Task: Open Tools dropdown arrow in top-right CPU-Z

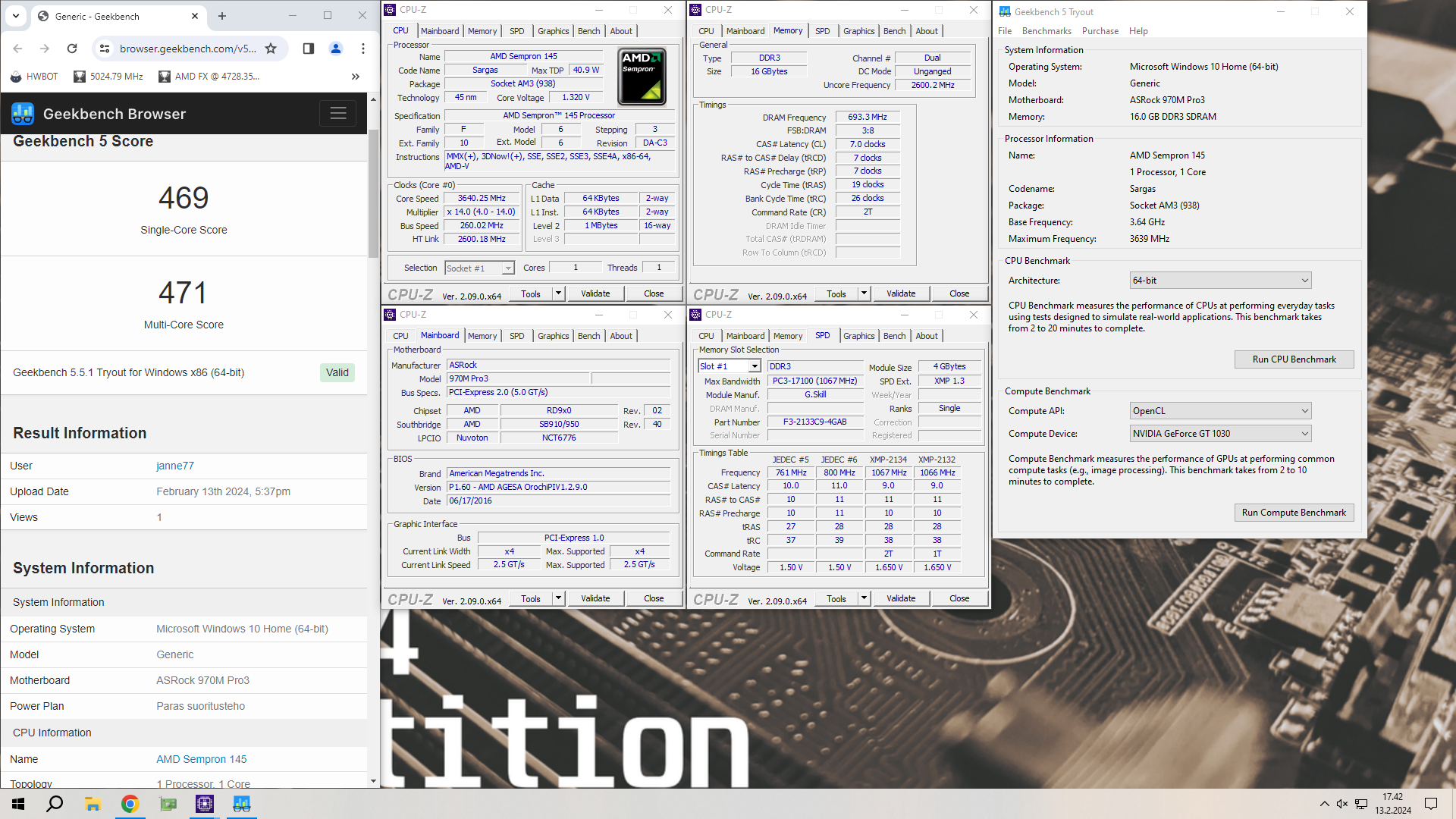Action: (864, 293)
